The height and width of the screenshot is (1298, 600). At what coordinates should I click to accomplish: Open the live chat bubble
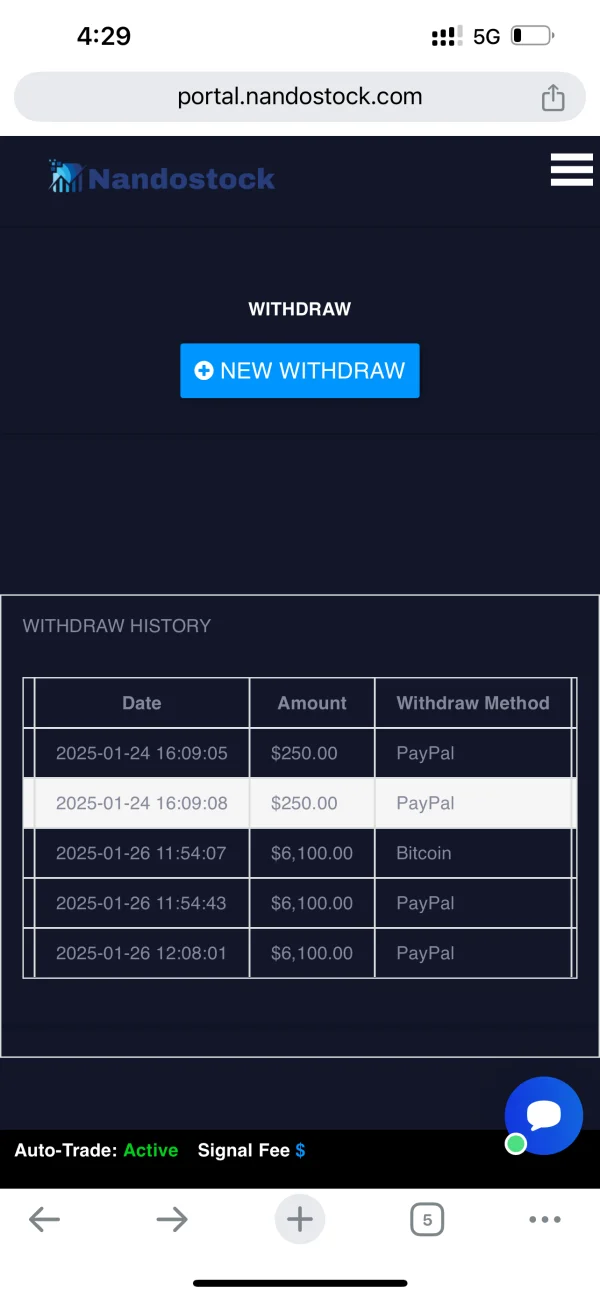coord(544,1115)
